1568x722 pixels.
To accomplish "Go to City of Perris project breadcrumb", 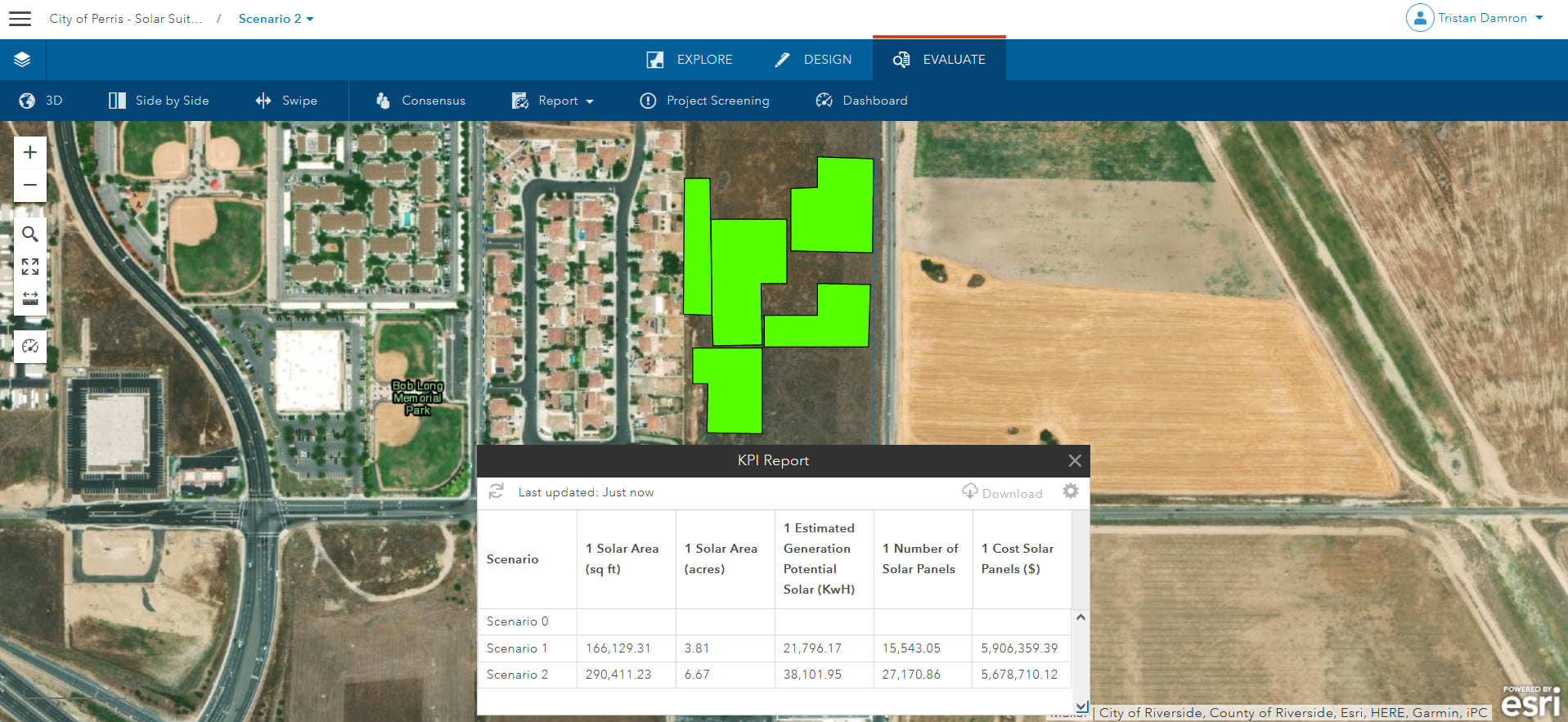I will coord(126,18).
